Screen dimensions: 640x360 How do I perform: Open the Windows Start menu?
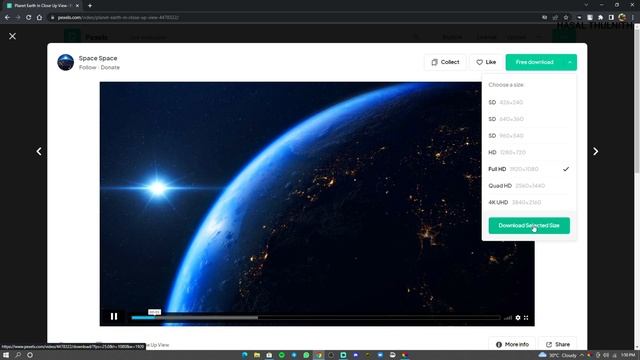click(x=6, y=355)
